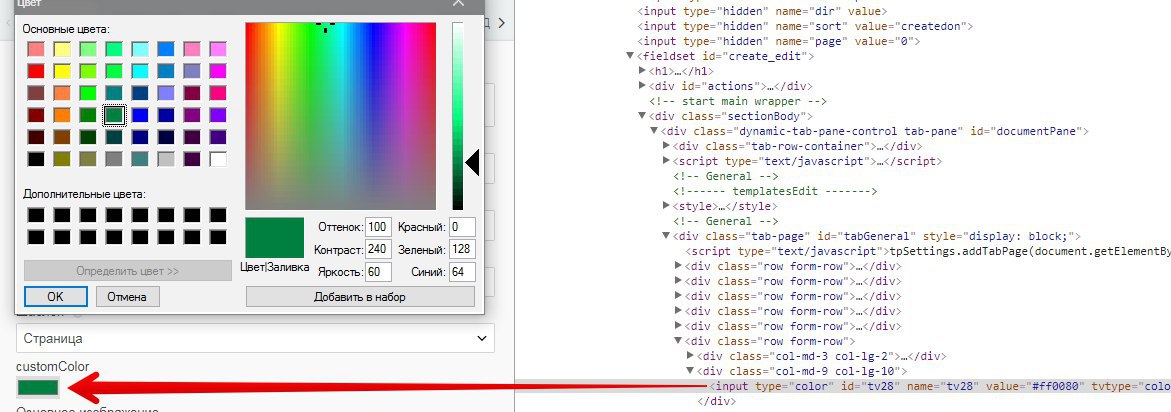This screenshot has height=412, width=1171.
Task: Click inside the rainbow color spectrum field
Action: [x=341, y=116]
